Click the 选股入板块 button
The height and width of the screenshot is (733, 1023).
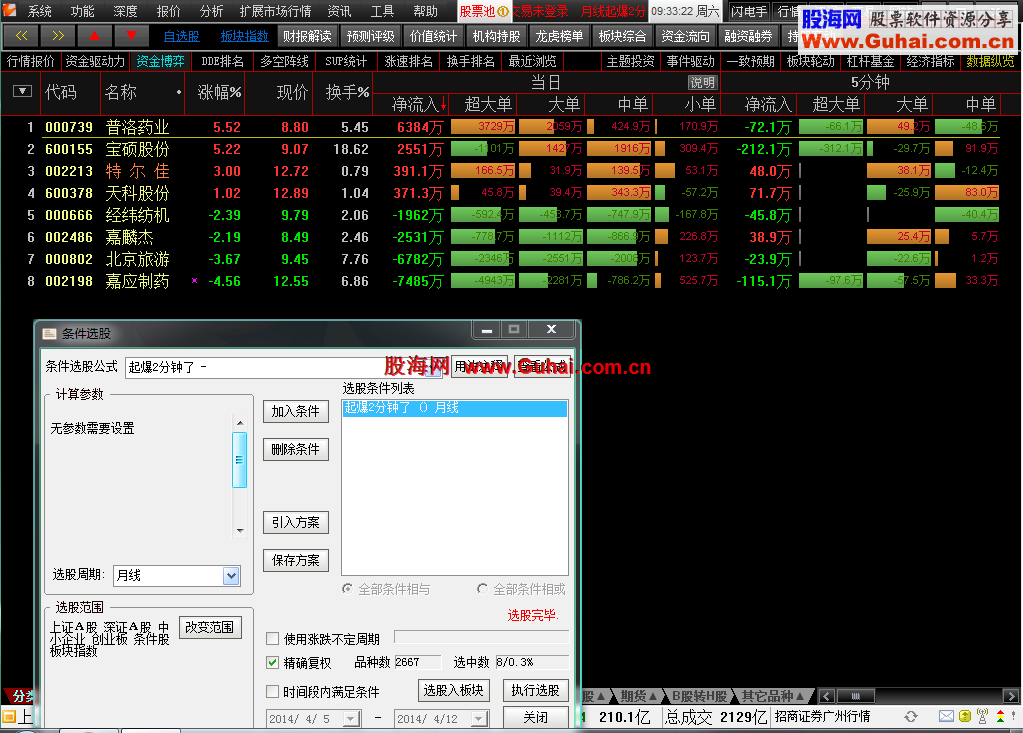453,690
